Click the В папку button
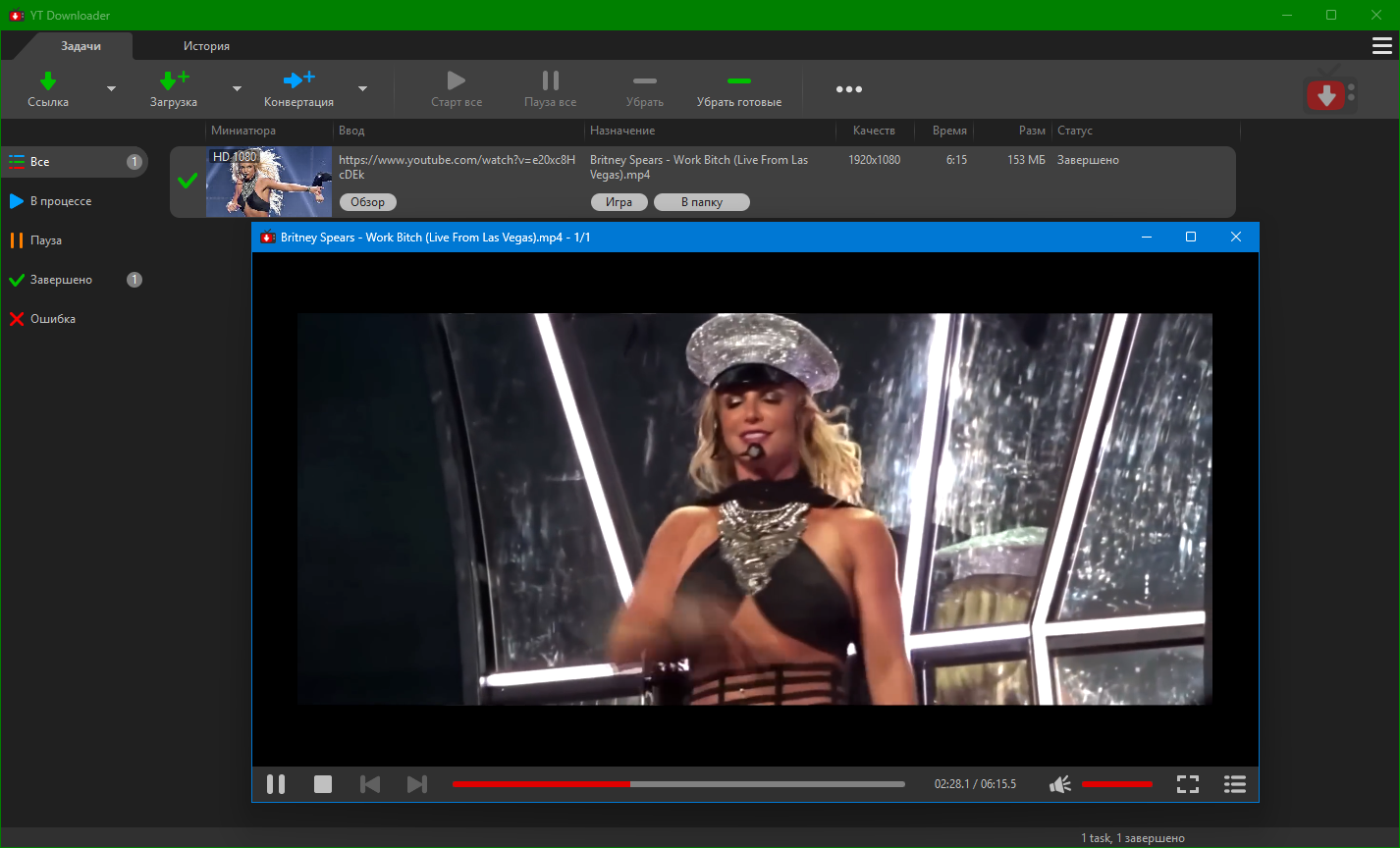1400x848 pixels. (701, 202)
